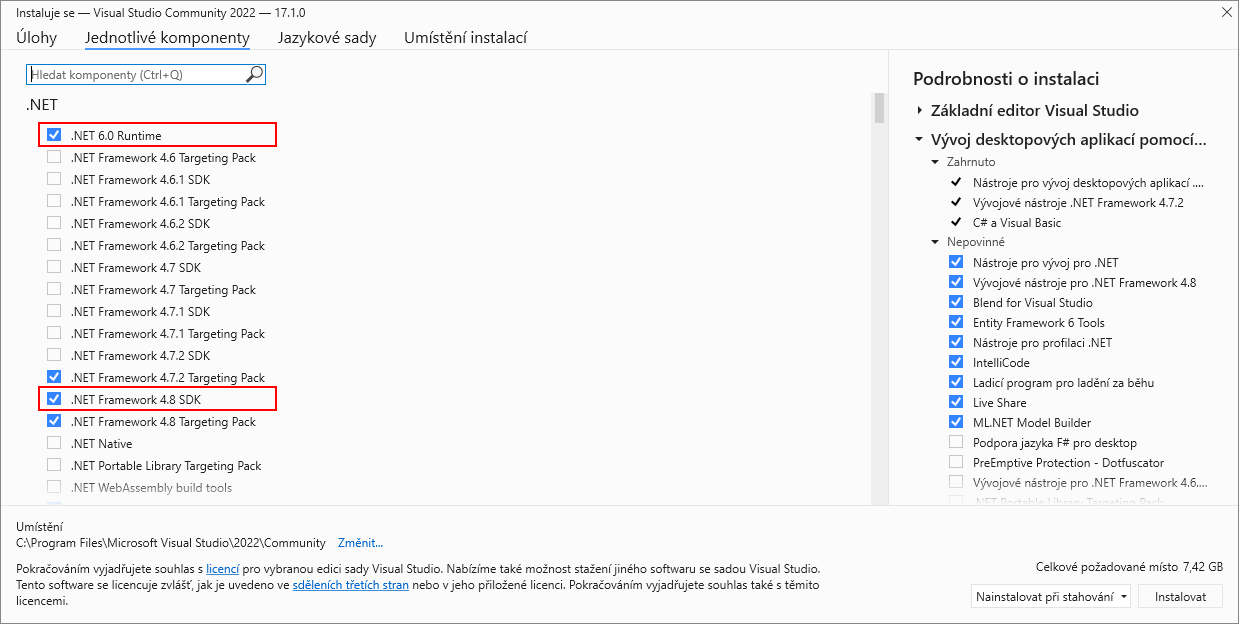Check Podpora jazyka F# pro desktop
This screenshot has width=1239, height=624.
coord(956,442)
